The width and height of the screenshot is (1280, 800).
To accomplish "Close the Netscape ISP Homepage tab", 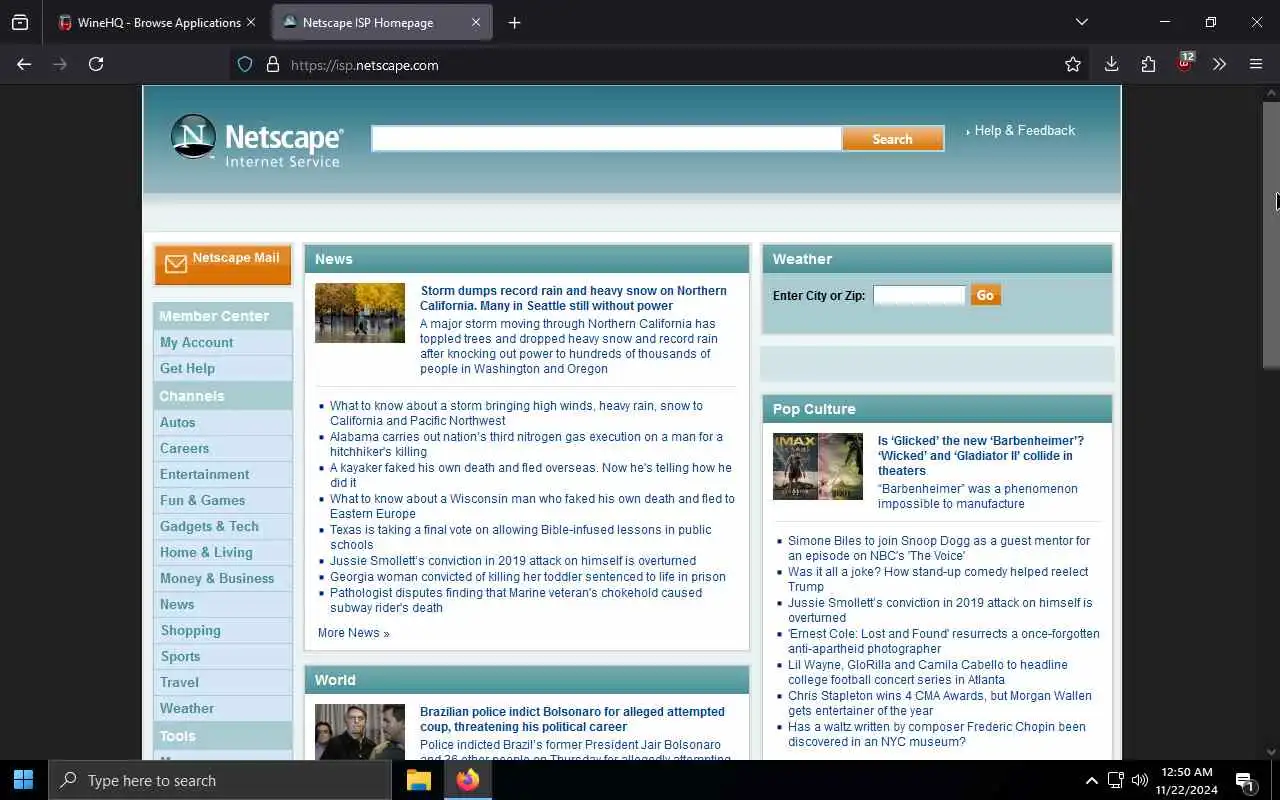I will point(476,22).
